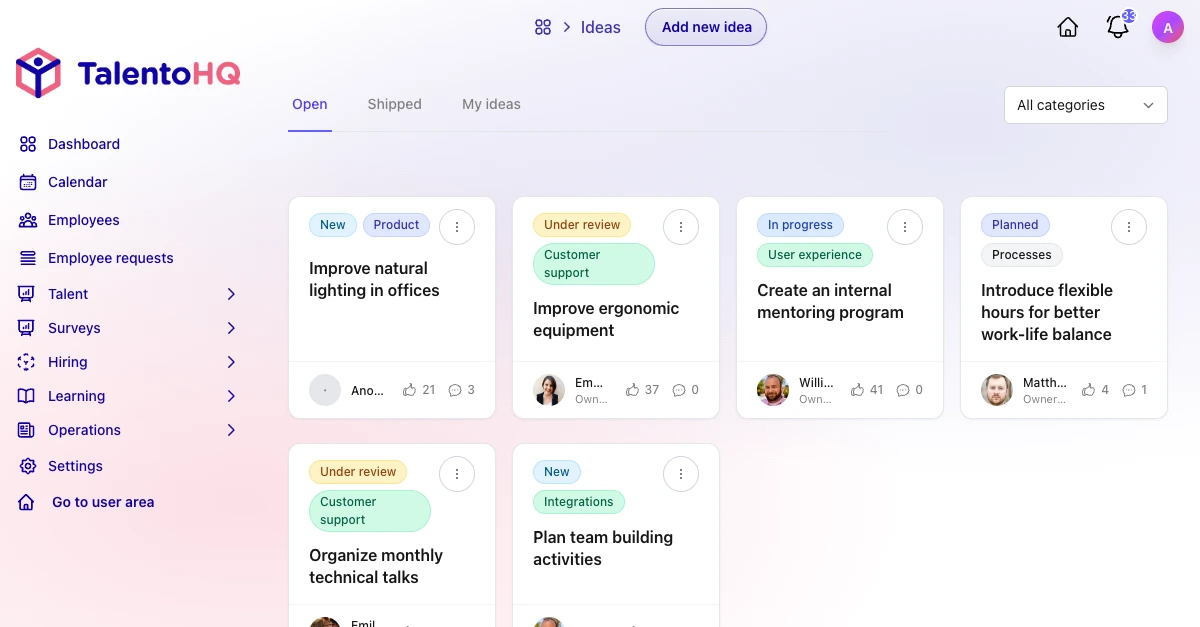Click the TalentoHQ logo
The height and width of the screenshot is (627, 1200).
128,73
